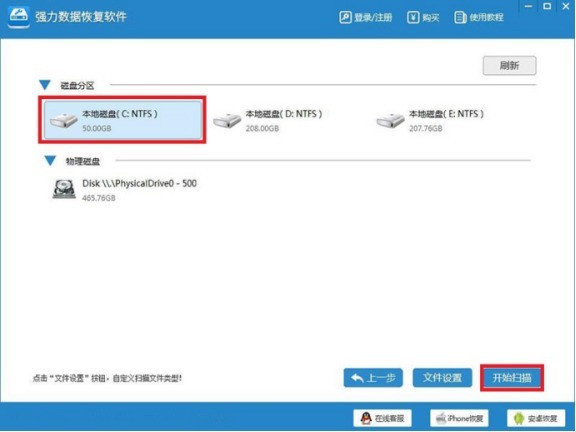Select local disk C: NTFS partition
This screenshot has width=576, height=432.
[122, 120]
